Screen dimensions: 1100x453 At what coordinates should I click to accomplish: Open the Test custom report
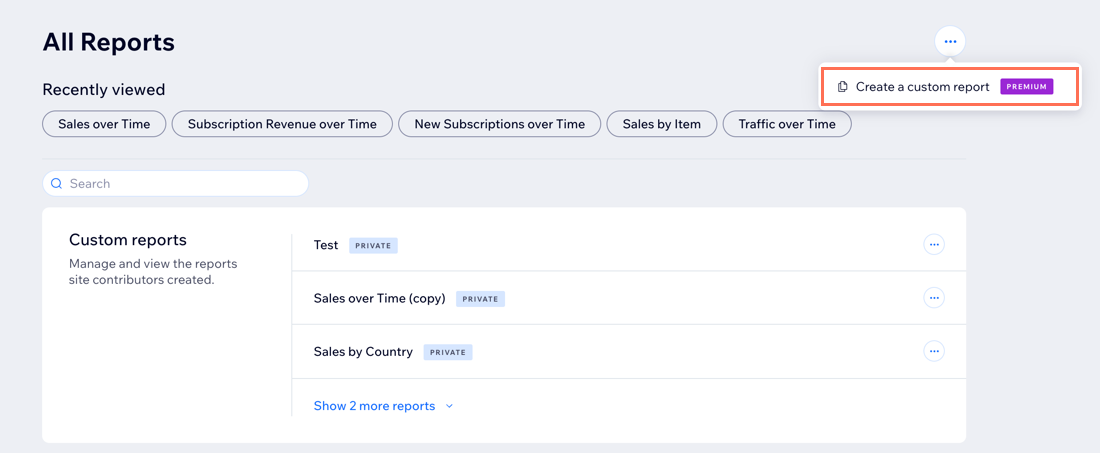click(326, 245)
